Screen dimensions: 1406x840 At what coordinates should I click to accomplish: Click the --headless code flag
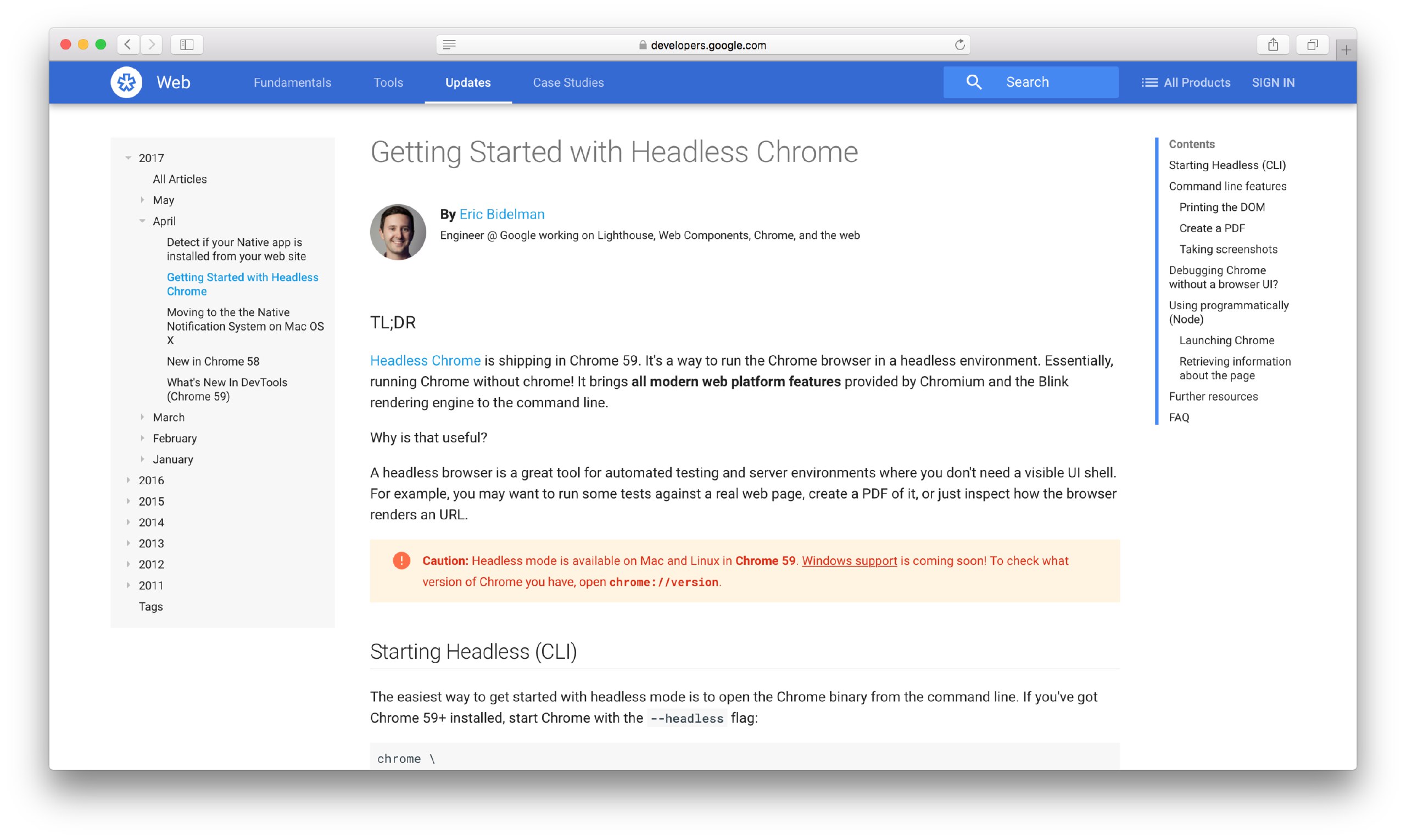[687, 718]
